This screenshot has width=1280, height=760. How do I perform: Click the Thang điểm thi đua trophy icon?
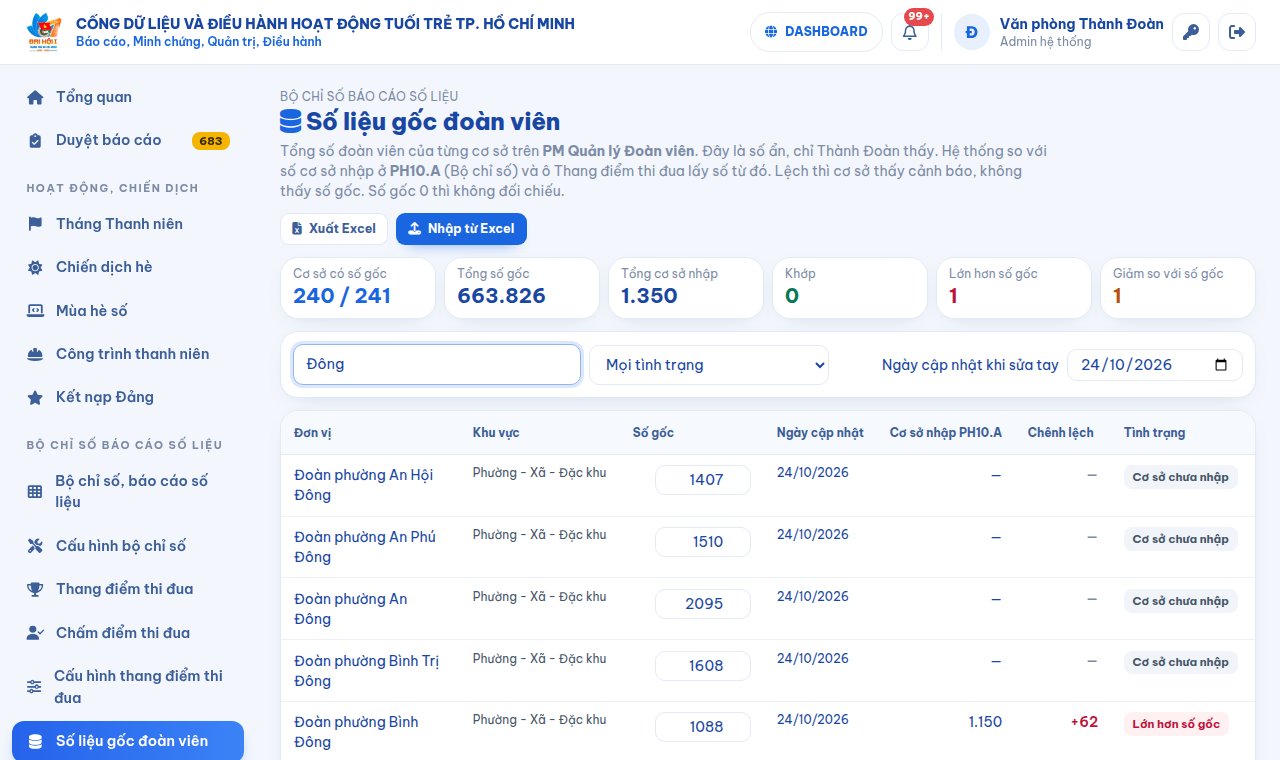pos(35,589)
